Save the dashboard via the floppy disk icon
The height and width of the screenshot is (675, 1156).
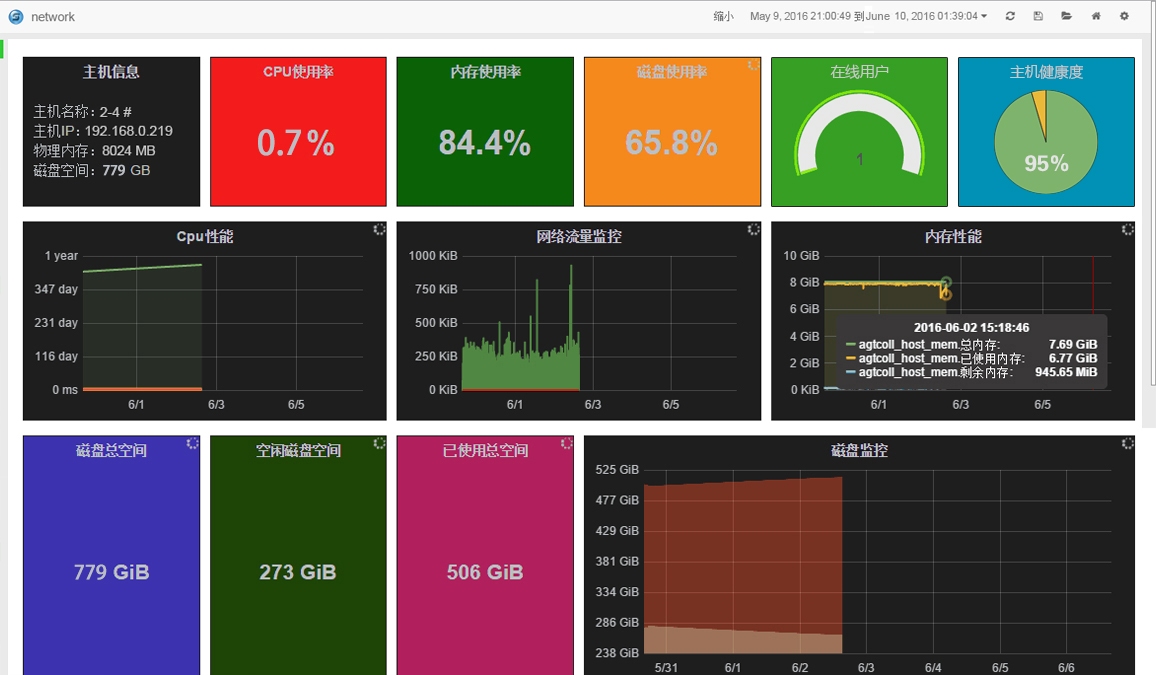pyautogui.click(x=1038, y=16)
